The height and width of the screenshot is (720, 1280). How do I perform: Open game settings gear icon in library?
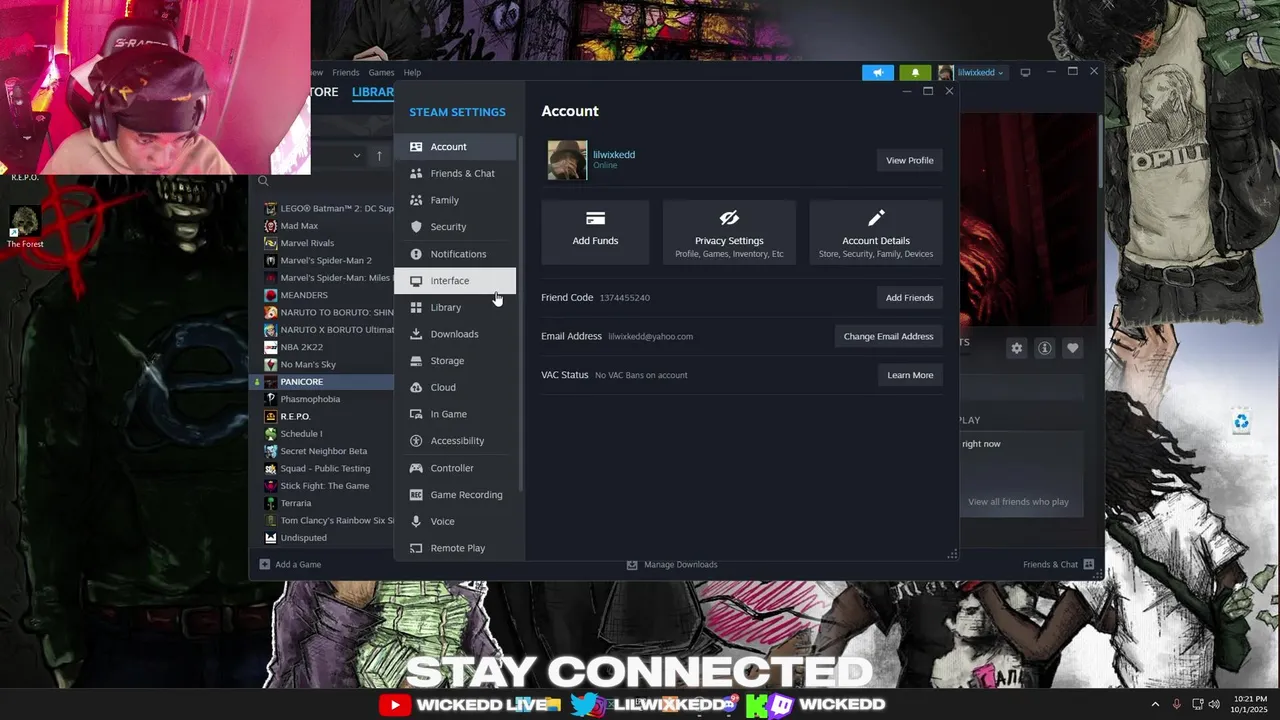(x=1016, y=348)
